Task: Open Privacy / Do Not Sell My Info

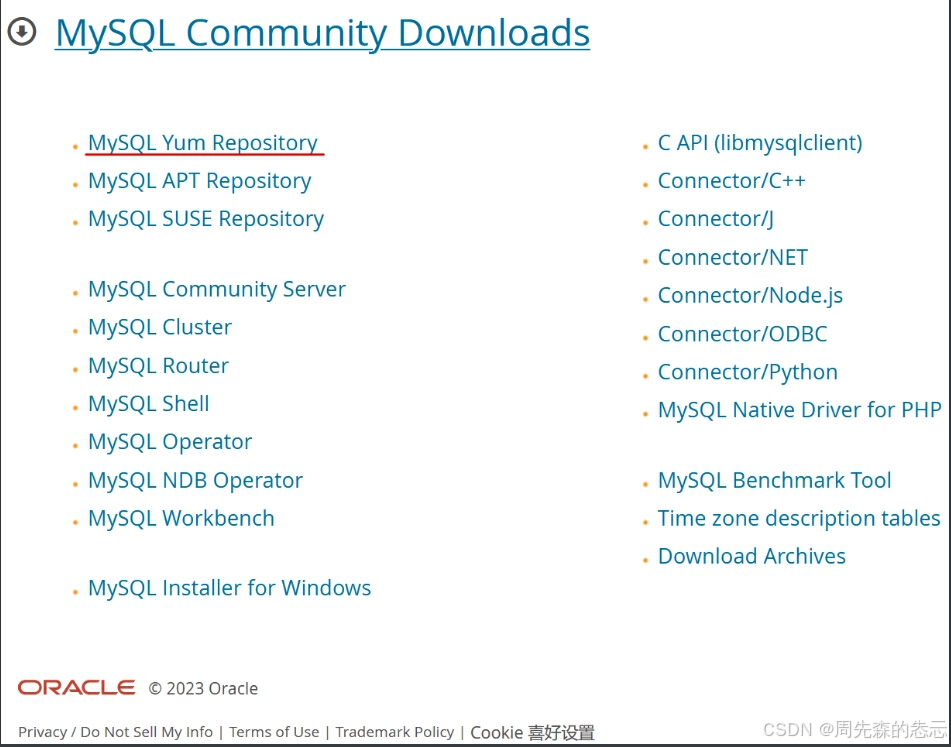Action: tap(115, 732)
